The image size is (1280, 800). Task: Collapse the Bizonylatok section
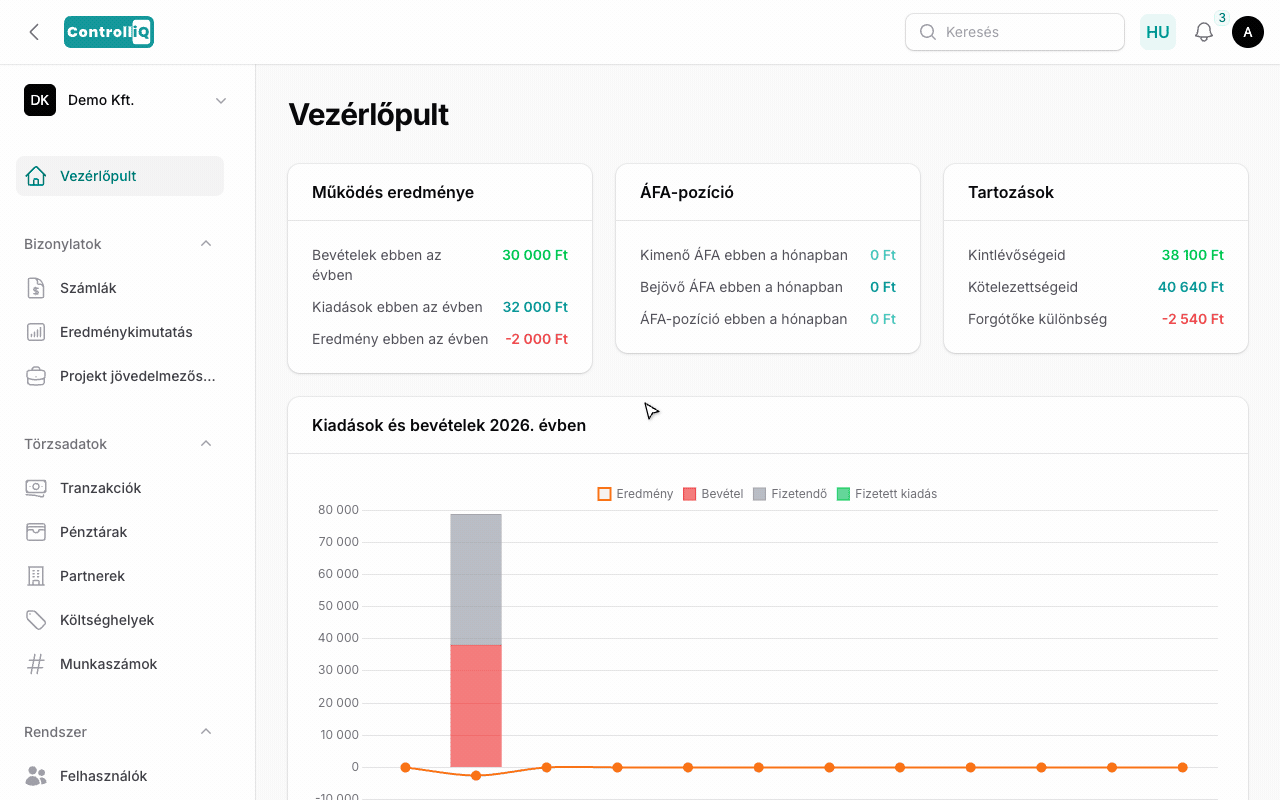click(206, 244)
